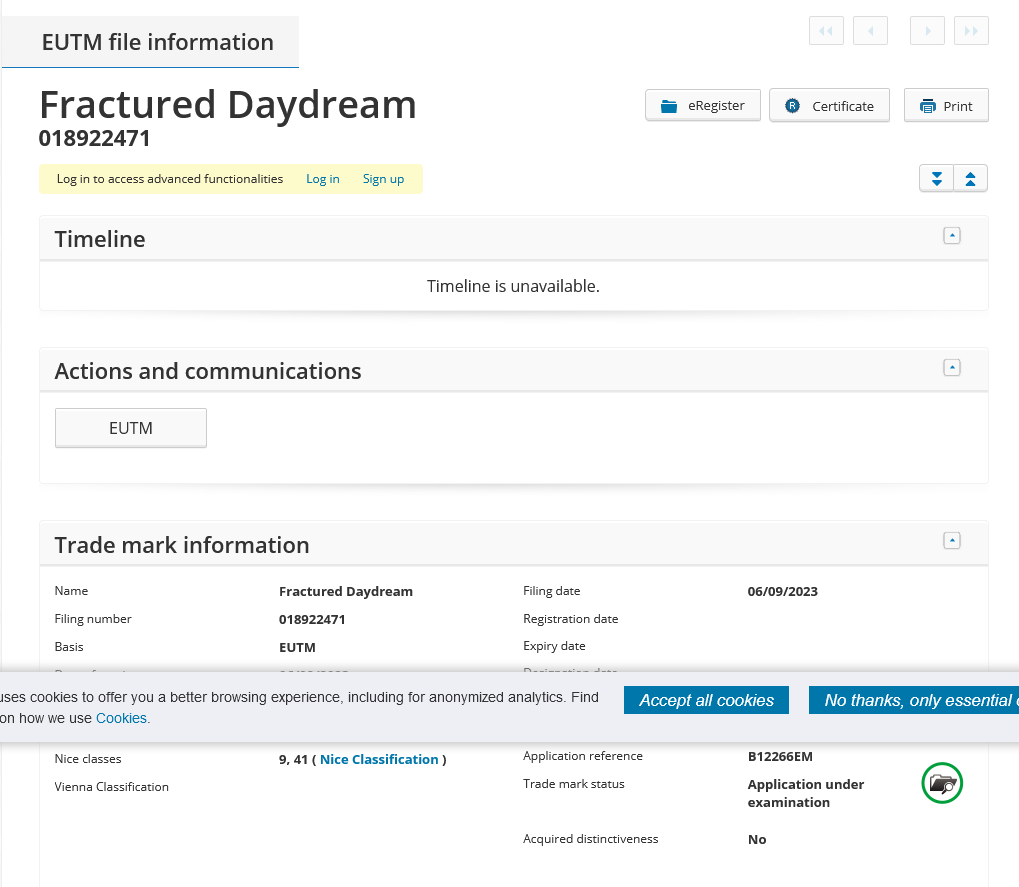This screenshot has height=887, width=1019.
Task: Open eRegister folder button
Action: [703, 105]
